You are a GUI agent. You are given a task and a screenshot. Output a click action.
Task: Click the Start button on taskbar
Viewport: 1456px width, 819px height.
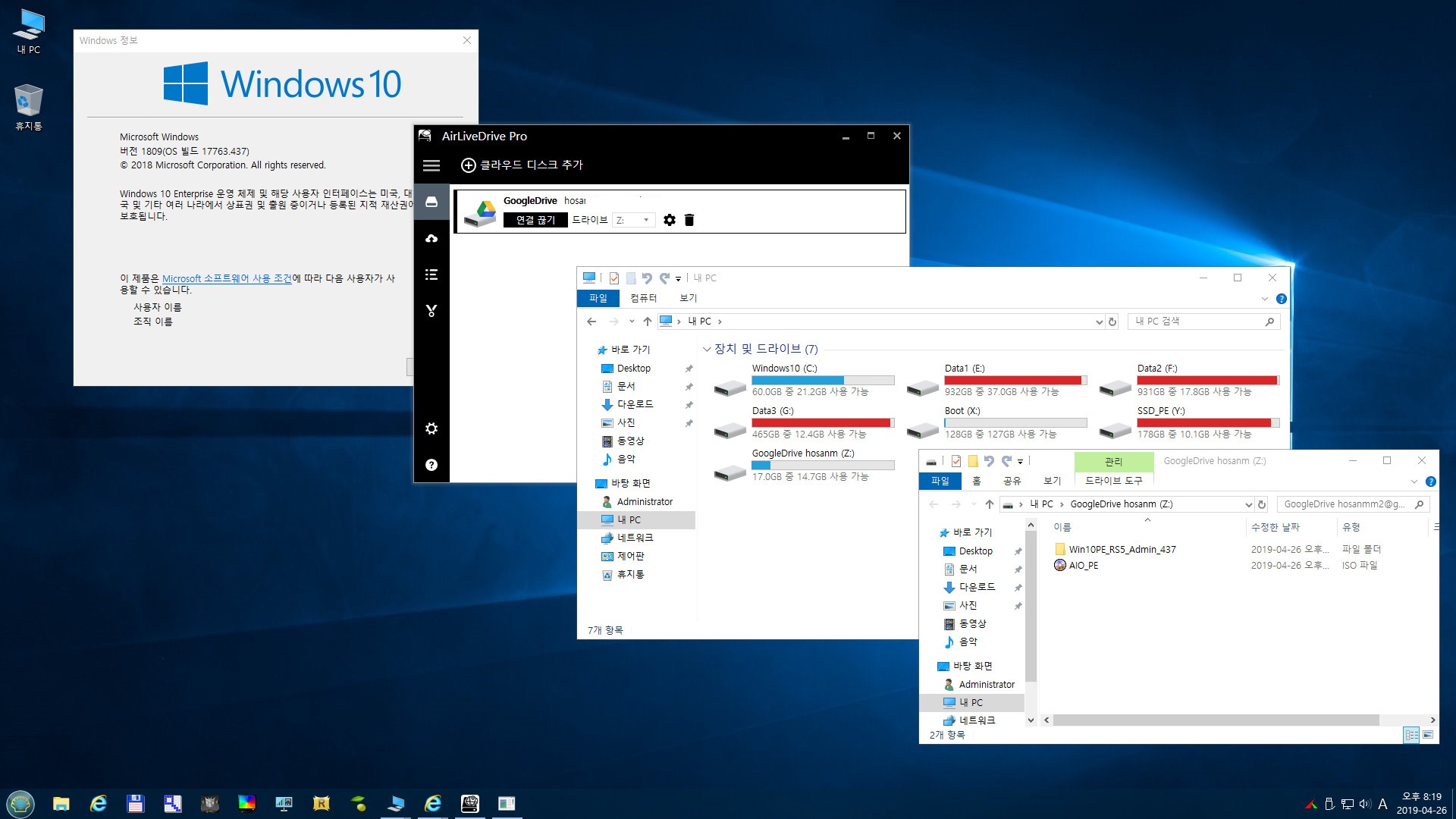point(20,803)
